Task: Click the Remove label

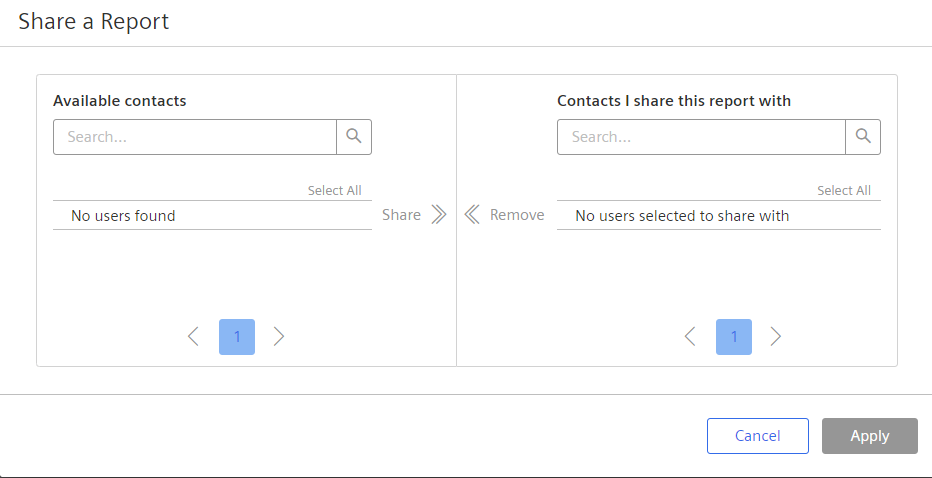Action: [x=517, y=215]
